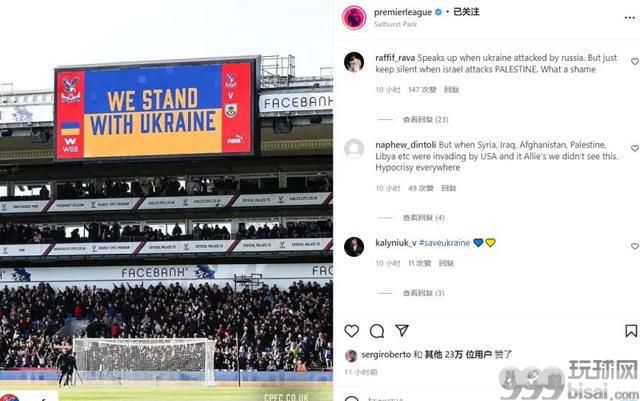The width and height of the screenshot is (640, 401).
Task: Click the #saveukraine hashtag
Action: (444, 243)
